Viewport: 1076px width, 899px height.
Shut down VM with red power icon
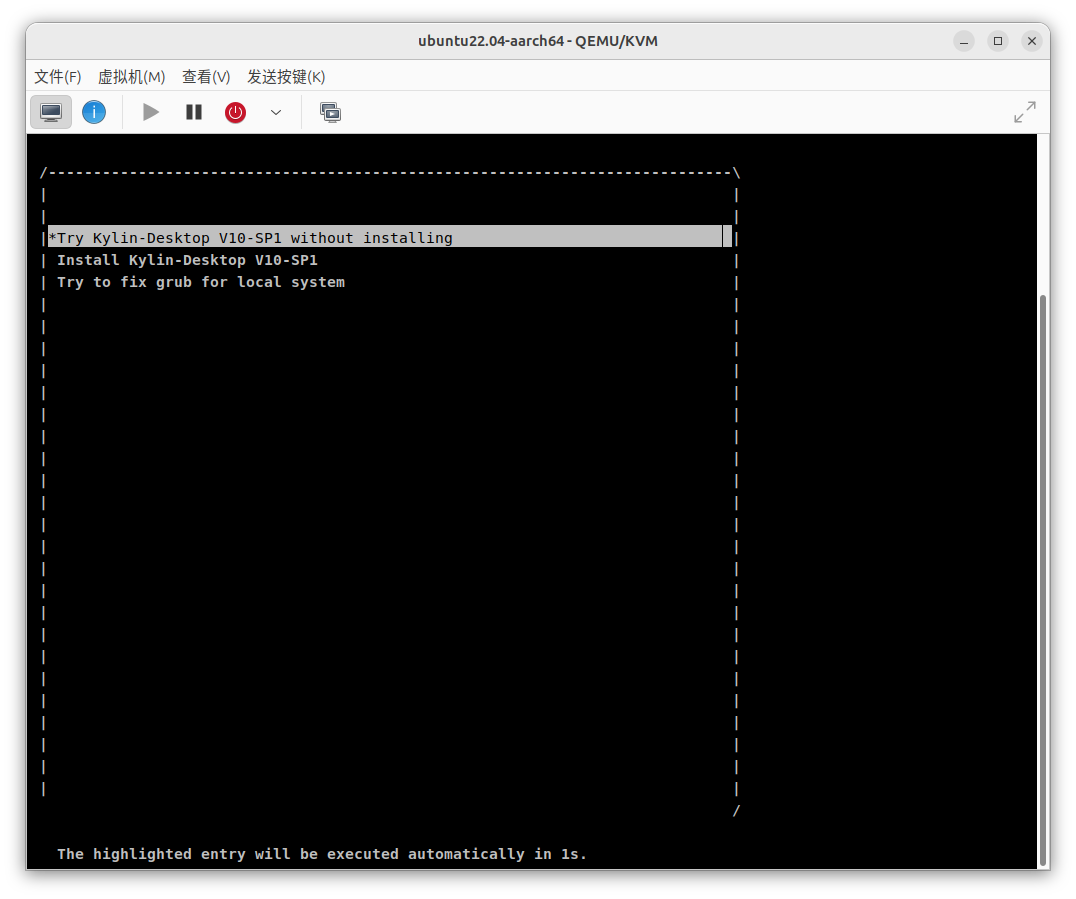point(235,112)
